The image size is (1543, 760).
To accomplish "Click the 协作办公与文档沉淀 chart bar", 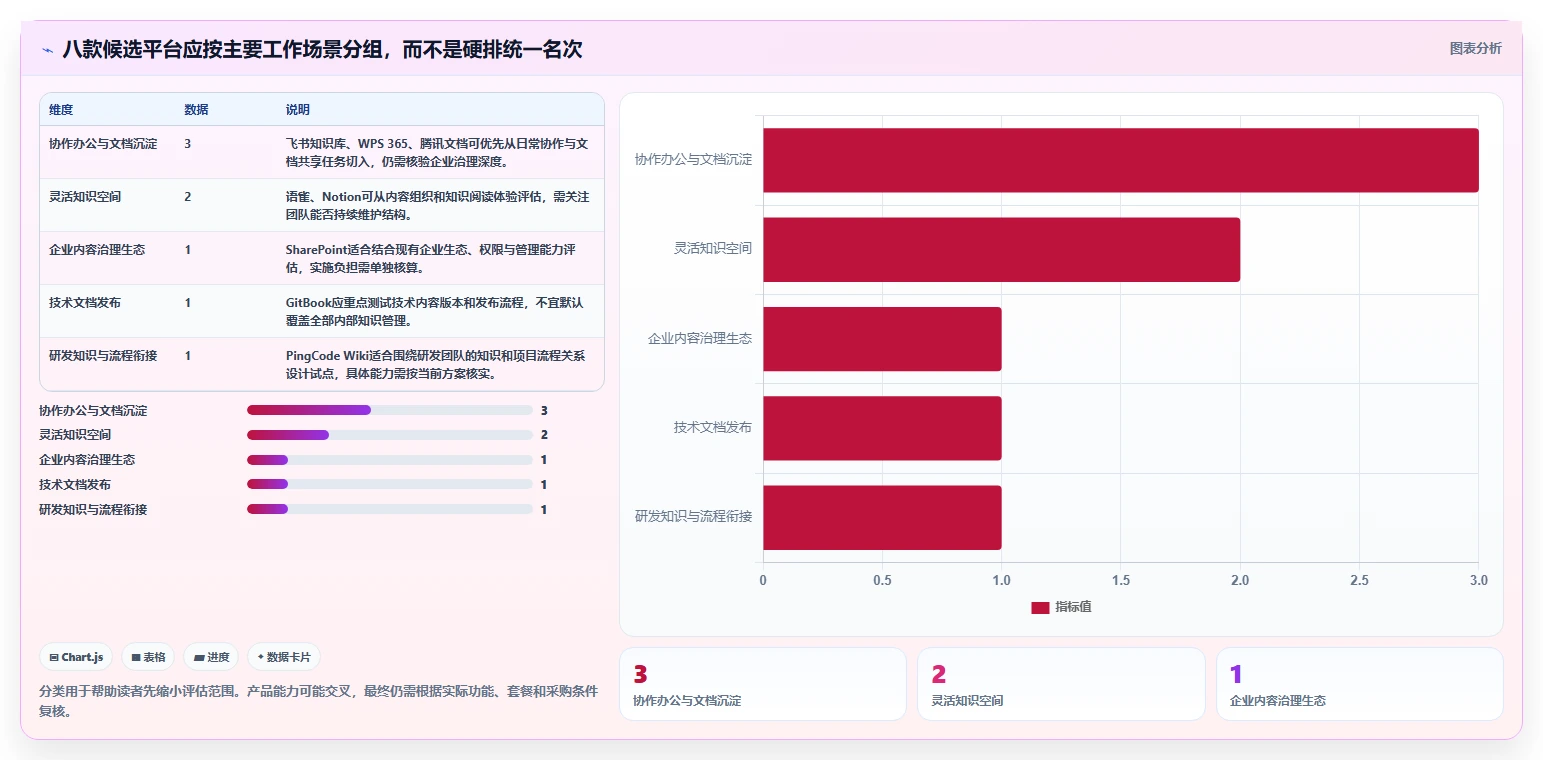I will (1120, 160).
